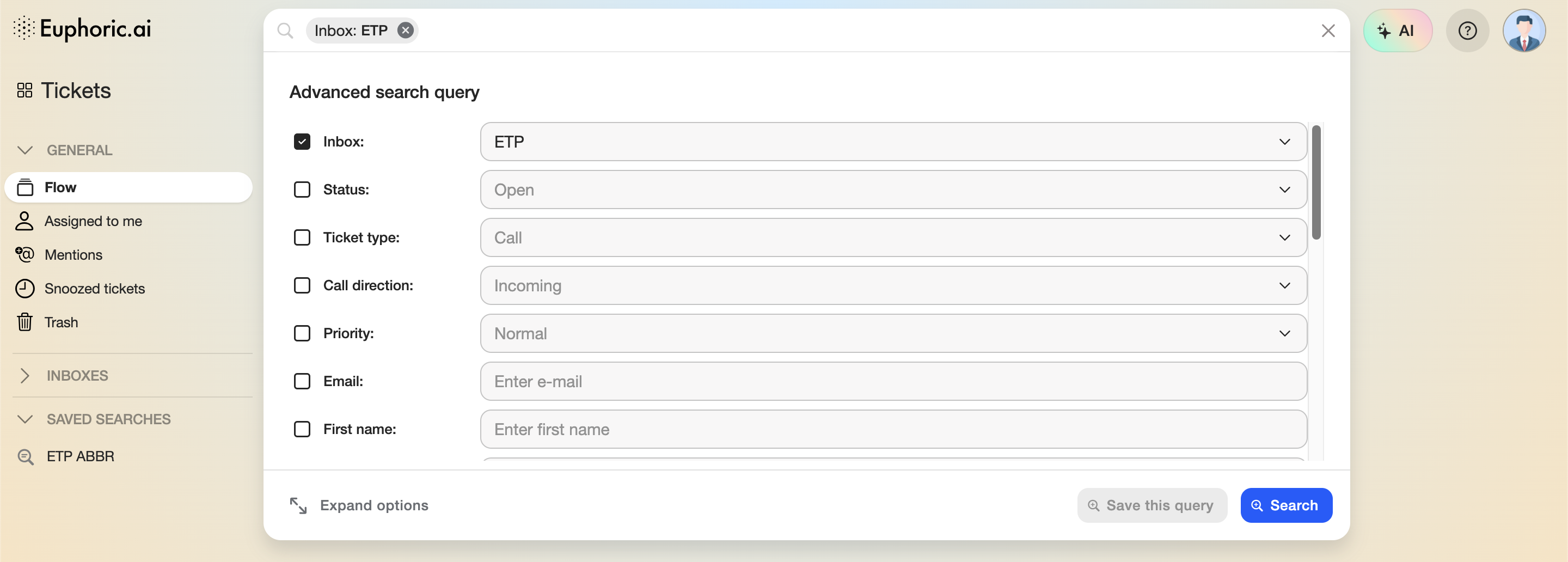Go to Snoozed tickets
This screenshot has height=562, width=1568.
click(94, 289)
